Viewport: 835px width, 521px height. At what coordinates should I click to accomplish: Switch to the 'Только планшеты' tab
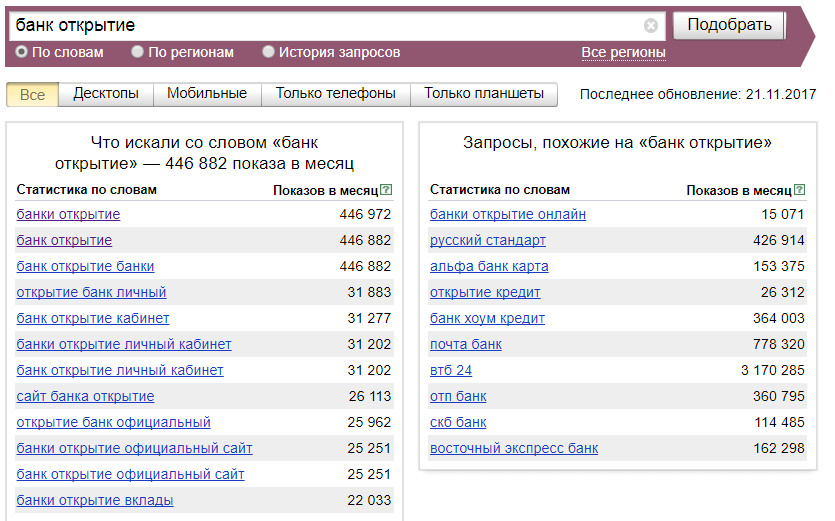tap(484, 94)
